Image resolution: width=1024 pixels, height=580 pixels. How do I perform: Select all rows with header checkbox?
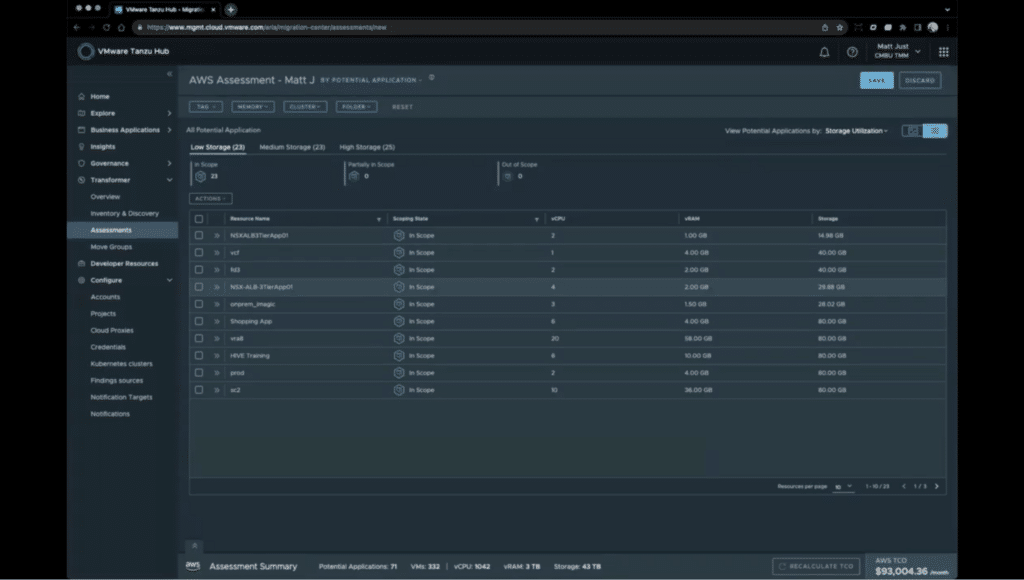pyautogui.click(x=199, y=219)
